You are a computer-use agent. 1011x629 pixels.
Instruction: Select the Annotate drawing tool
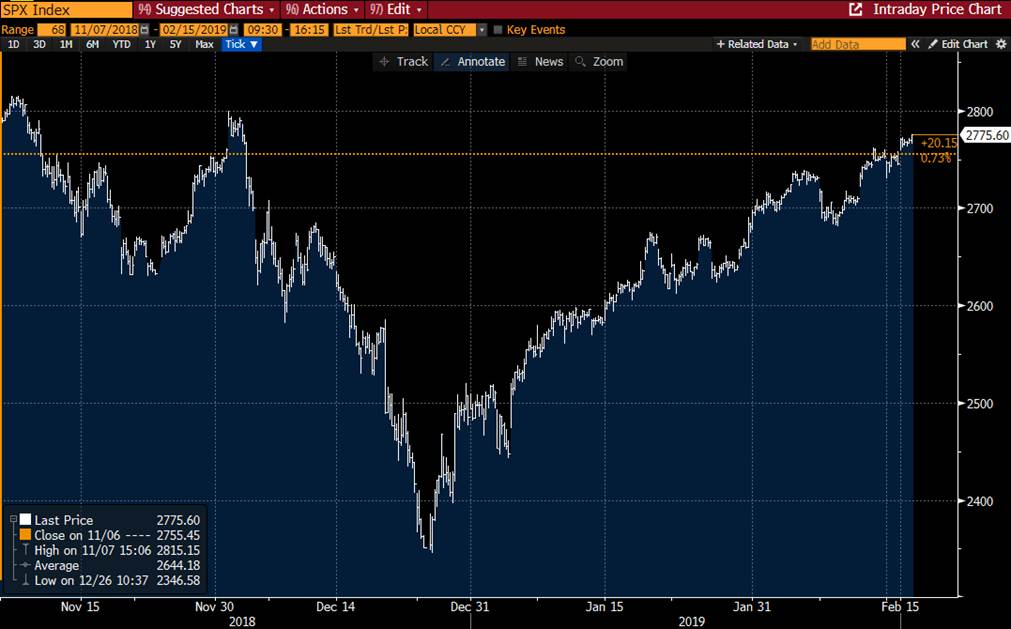coord(473,62)
